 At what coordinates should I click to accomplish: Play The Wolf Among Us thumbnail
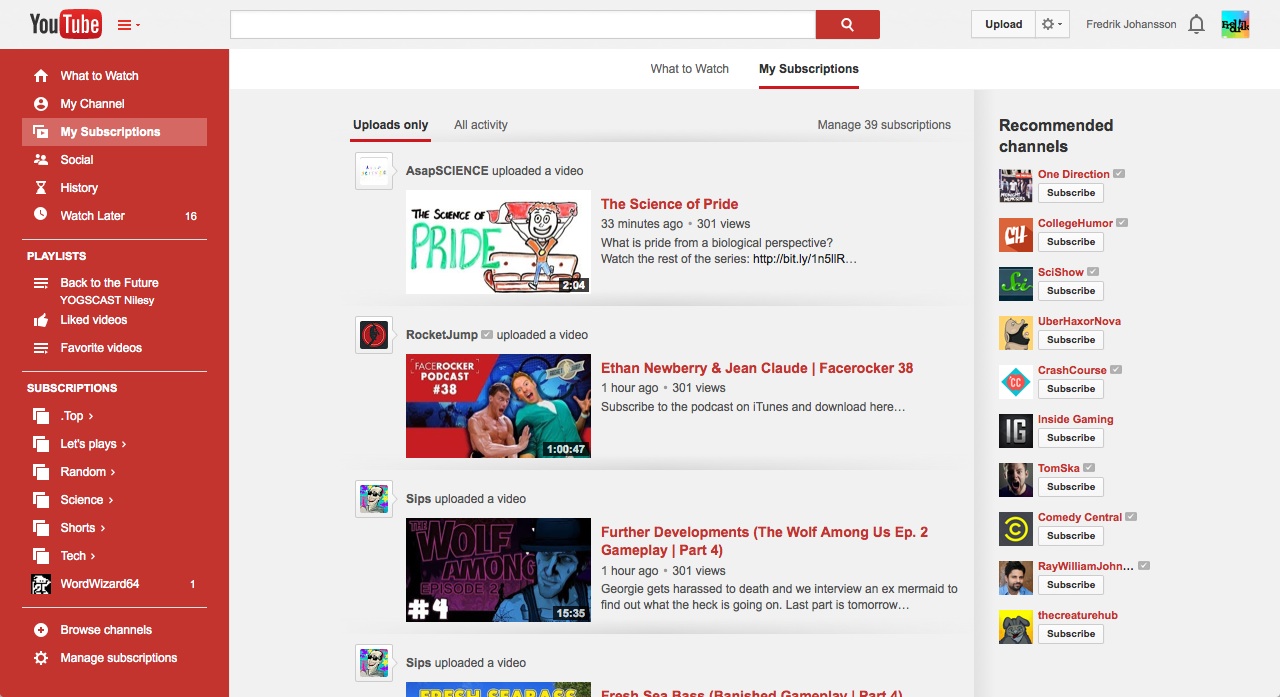tap(498, 570)
